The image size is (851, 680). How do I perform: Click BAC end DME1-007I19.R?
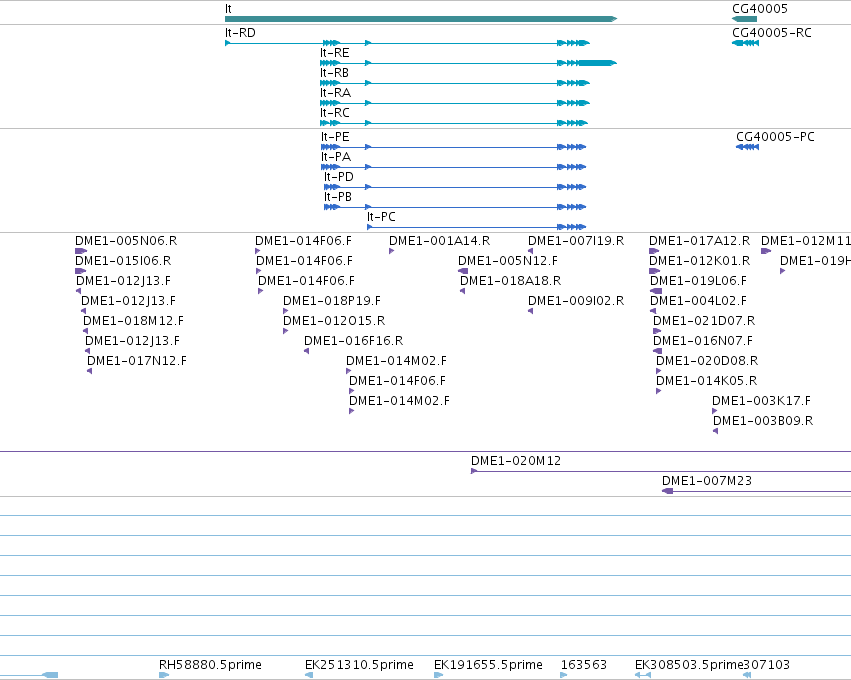576,241
